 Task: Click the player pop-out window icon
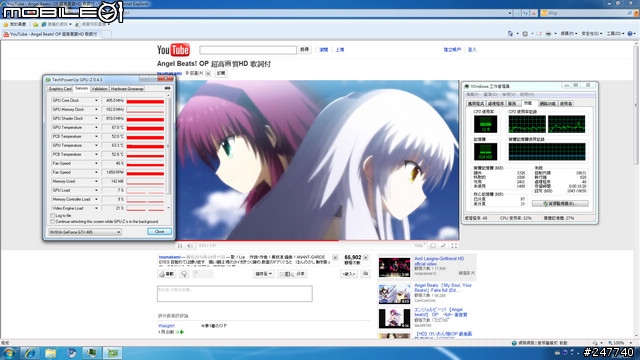pyautogui.click(x=433, y=246)
